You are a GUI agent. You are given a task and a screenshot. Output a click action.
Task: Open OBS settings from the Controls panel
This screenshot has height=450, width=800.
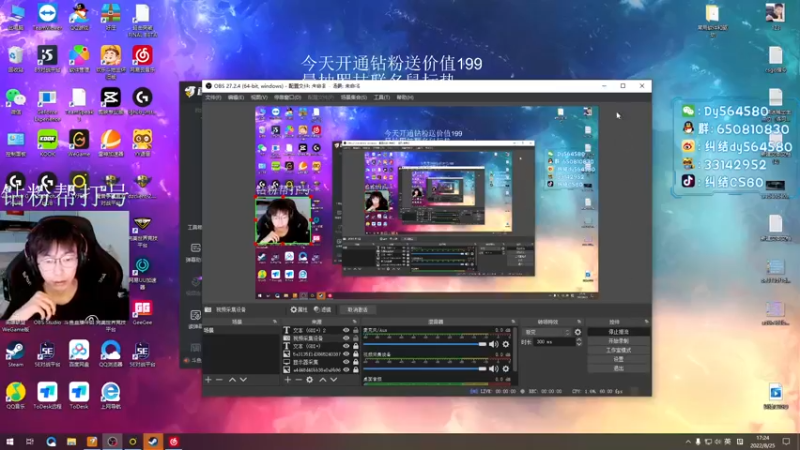618,359
